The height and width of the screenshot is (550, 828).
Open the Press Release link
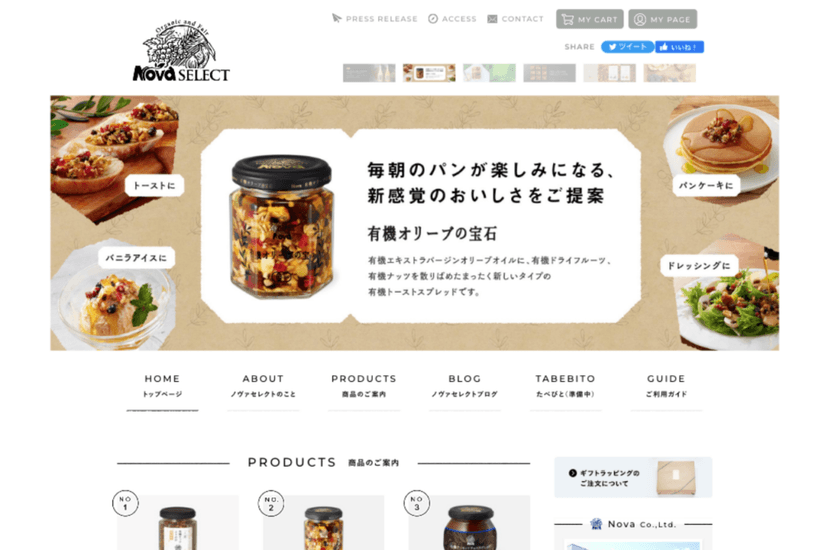374,19
